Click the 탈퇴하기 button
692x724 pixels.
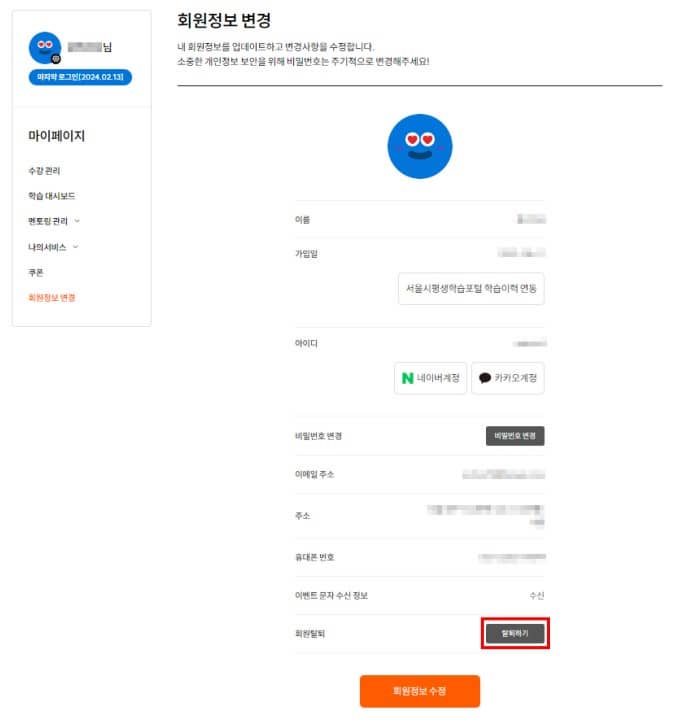[515, 634]
